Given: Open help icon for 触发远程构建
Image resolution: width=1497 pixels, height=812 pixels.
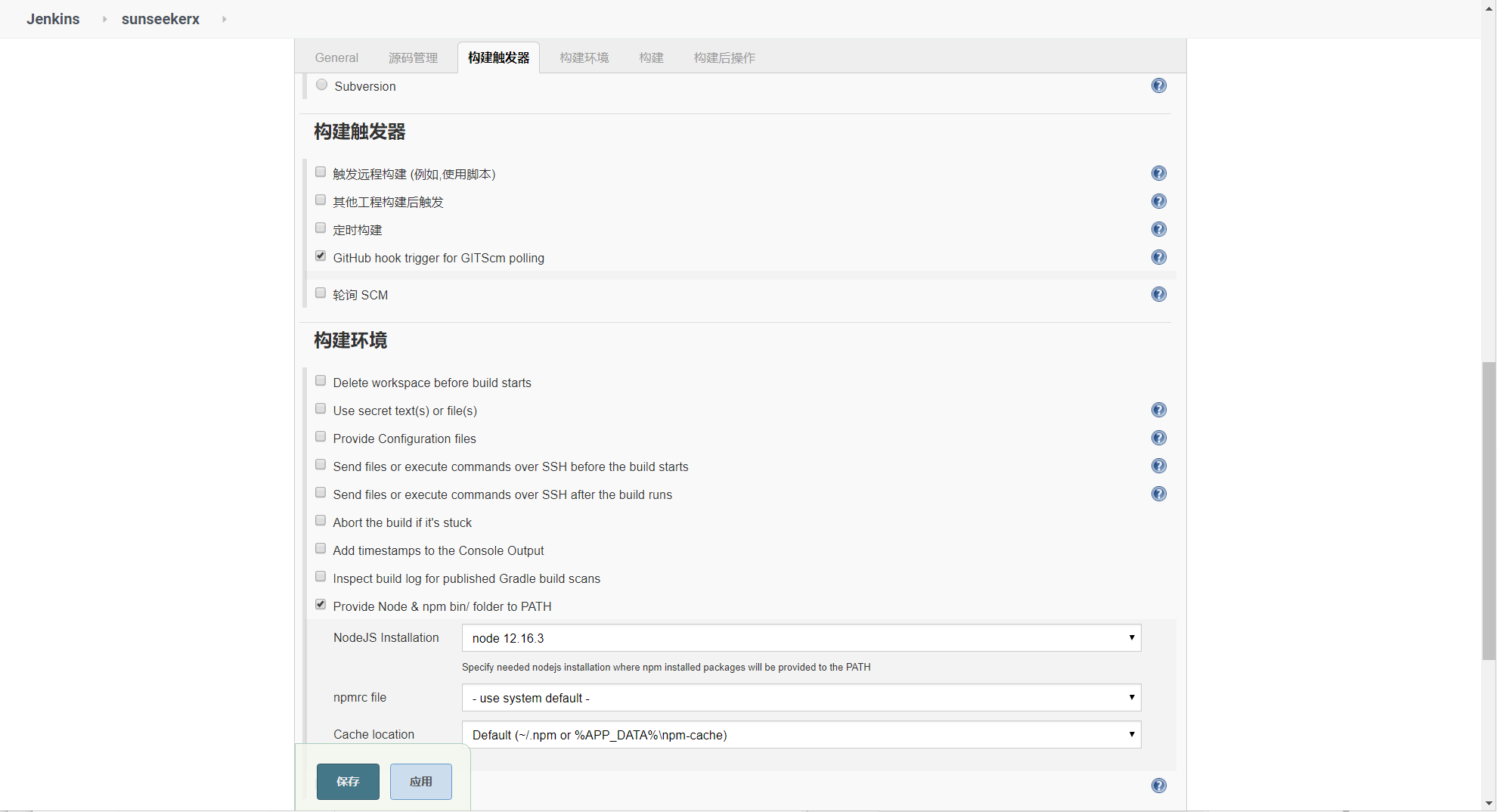Looking at the screenshot, I should [1158, 173].
